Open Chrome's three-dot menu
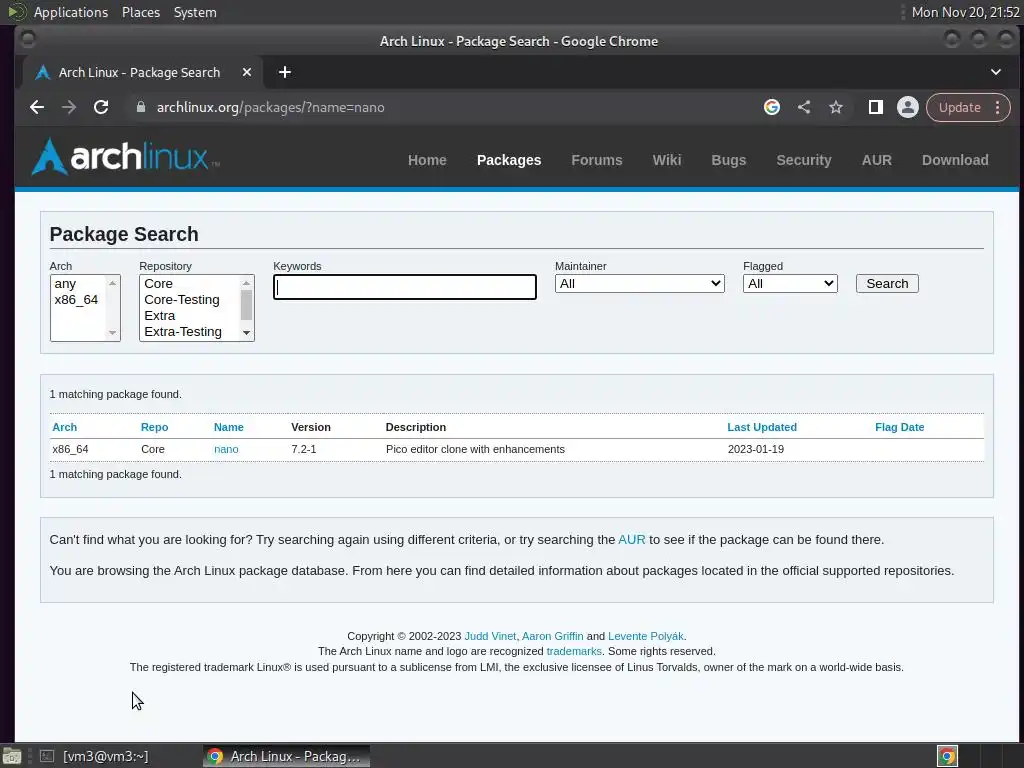The image size is (1024, 768). 997,107
